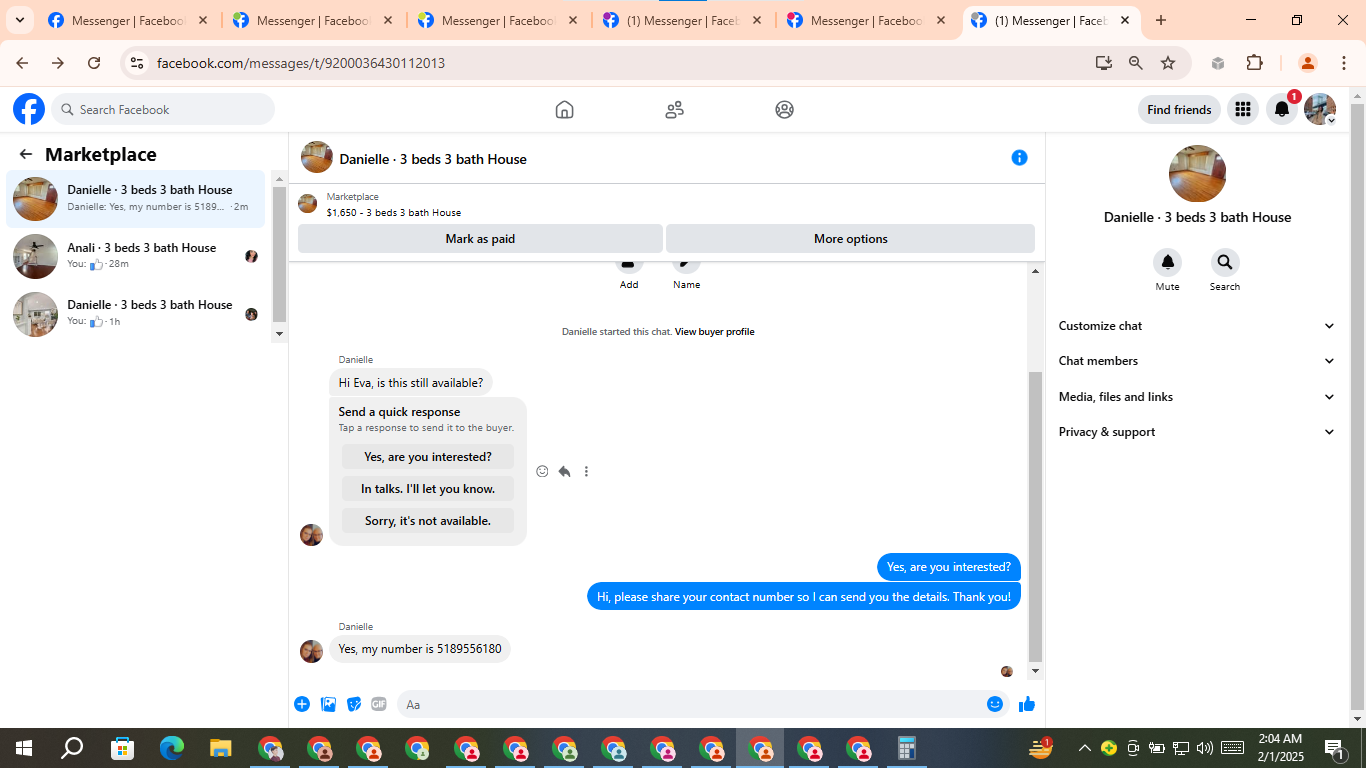This screenshot has width=1366, height=768.
Task: Open Windows taskbar search
Action: click(72, 748)
